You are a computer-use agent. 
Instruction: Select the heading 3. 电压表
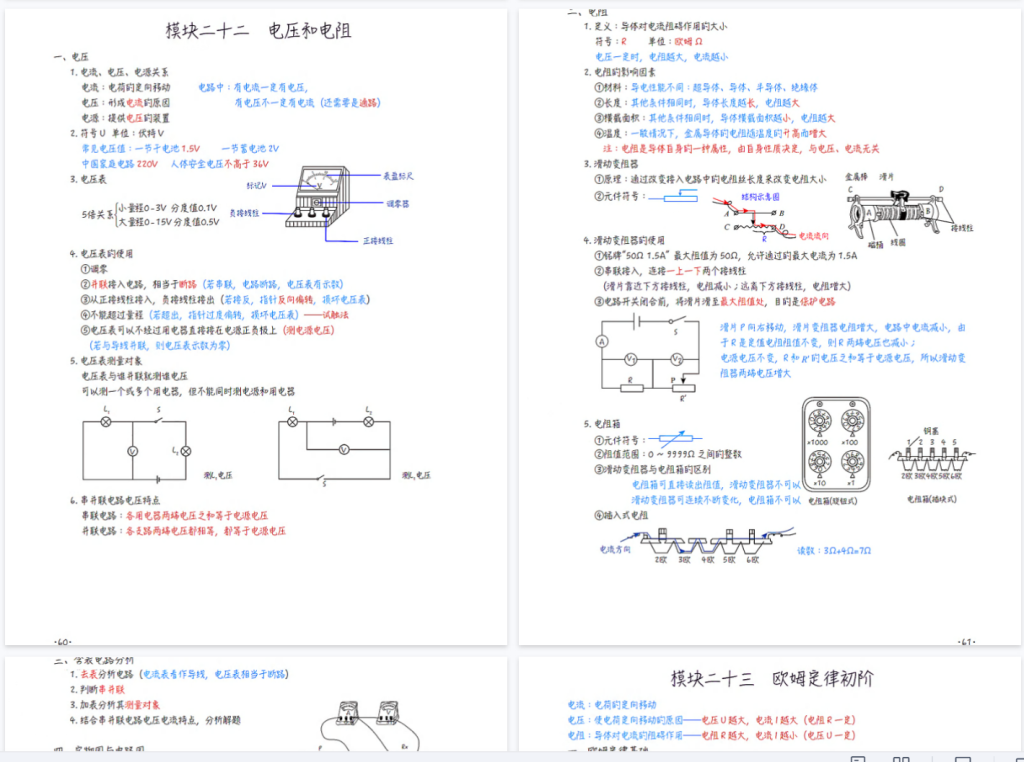click(88, 179)
